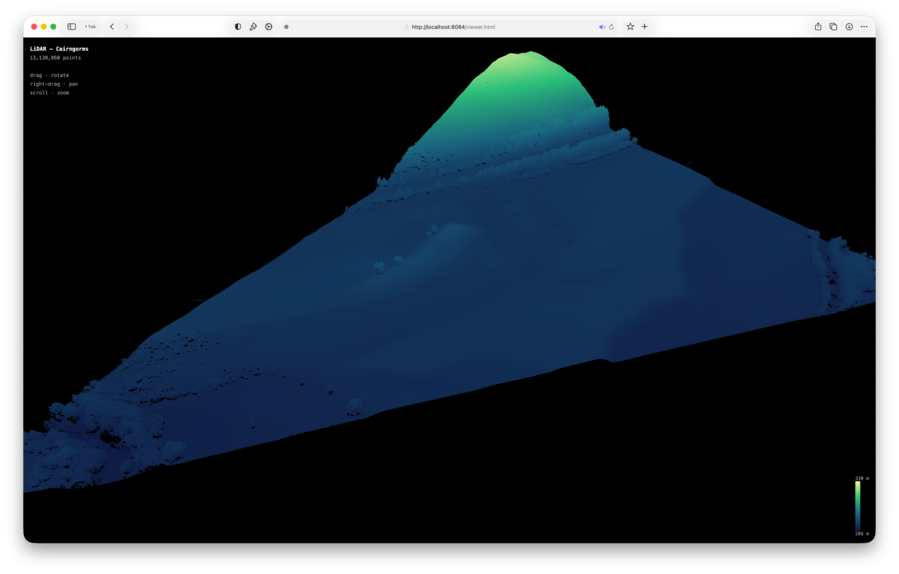Click the elevation color scale bar
Image resolution: width=899 pixels, height=574 pixels.
pos(858,506)
